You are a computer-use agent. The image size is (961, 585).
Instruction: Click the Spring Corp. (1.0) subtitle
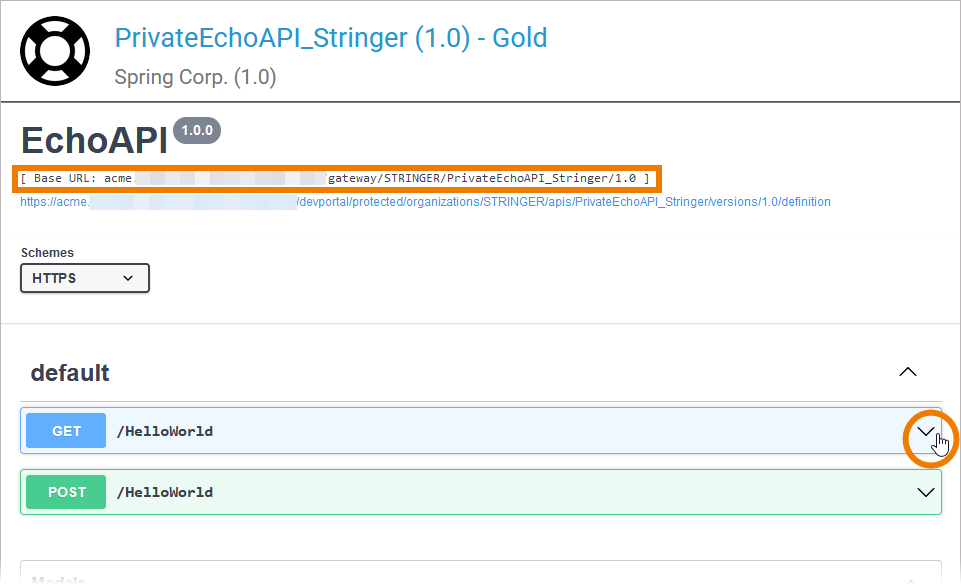click(x=195, y=76)
